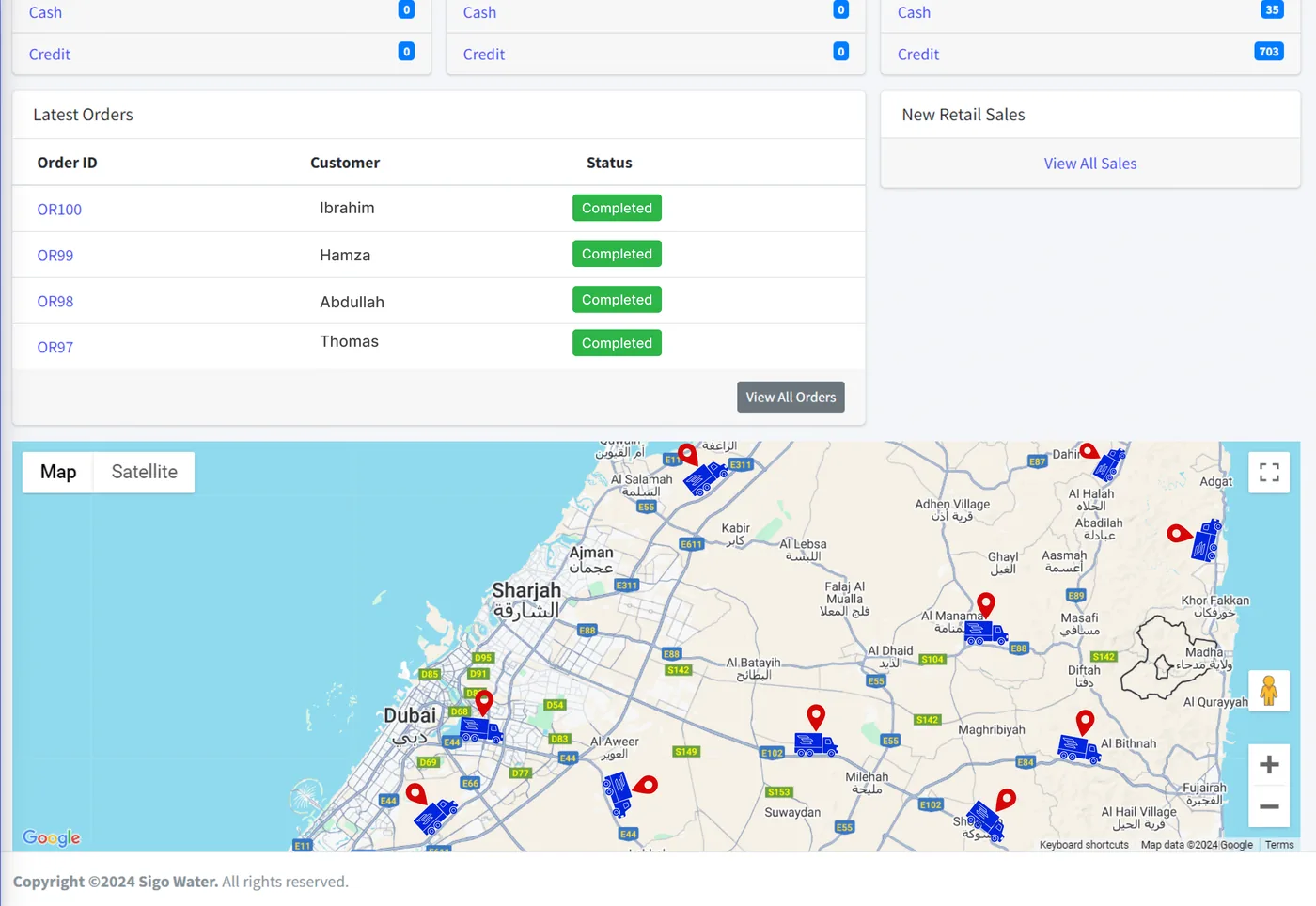
Task: Click the 35 count badge
Action: (x=1272, y=9)
